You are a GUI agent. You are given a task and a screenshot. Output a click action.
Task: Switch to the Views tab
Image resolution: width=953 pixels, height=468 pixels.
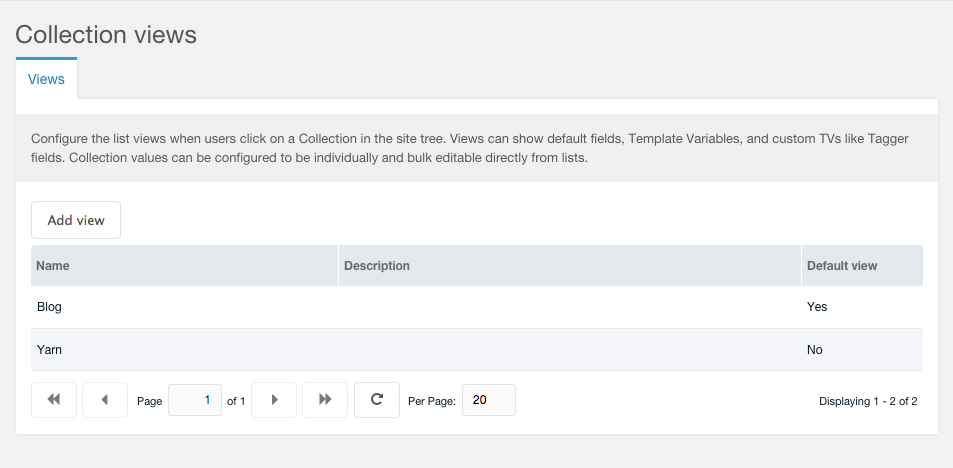pos(46,79)
